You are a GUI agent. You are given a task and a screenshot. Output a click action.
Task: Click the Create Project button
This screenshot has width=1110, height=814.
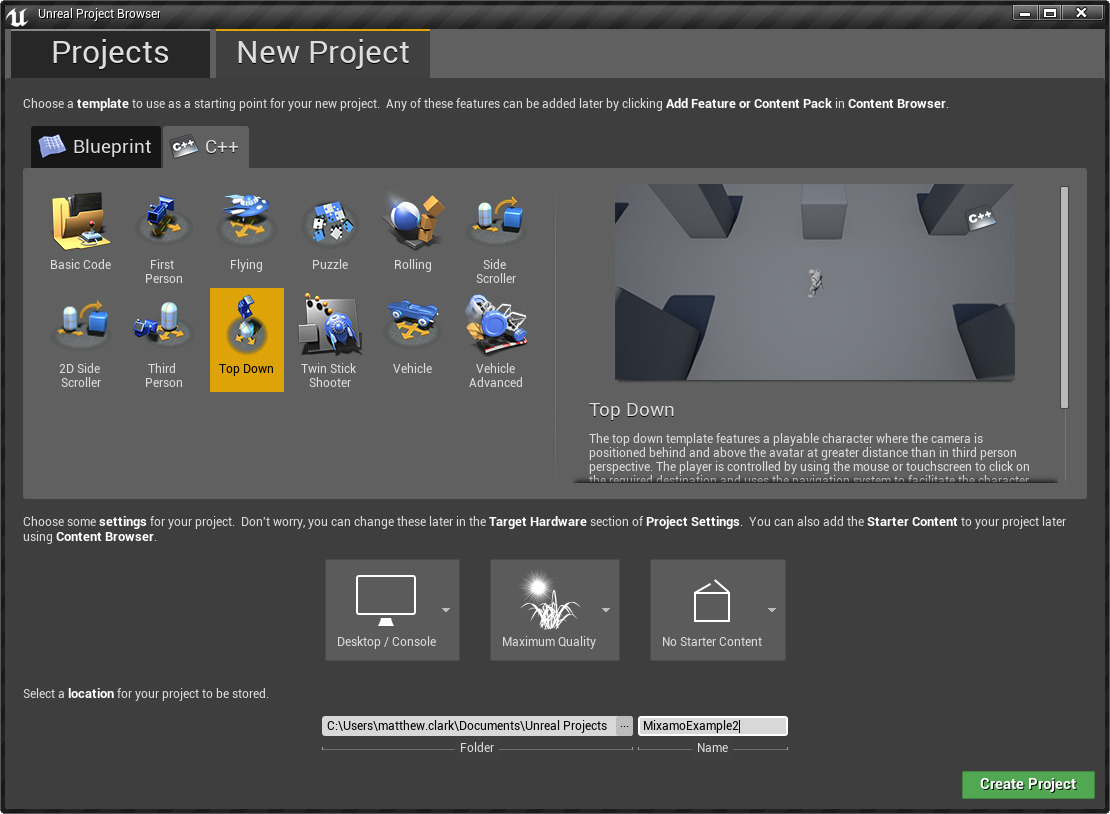click(x=1028, y=784)
